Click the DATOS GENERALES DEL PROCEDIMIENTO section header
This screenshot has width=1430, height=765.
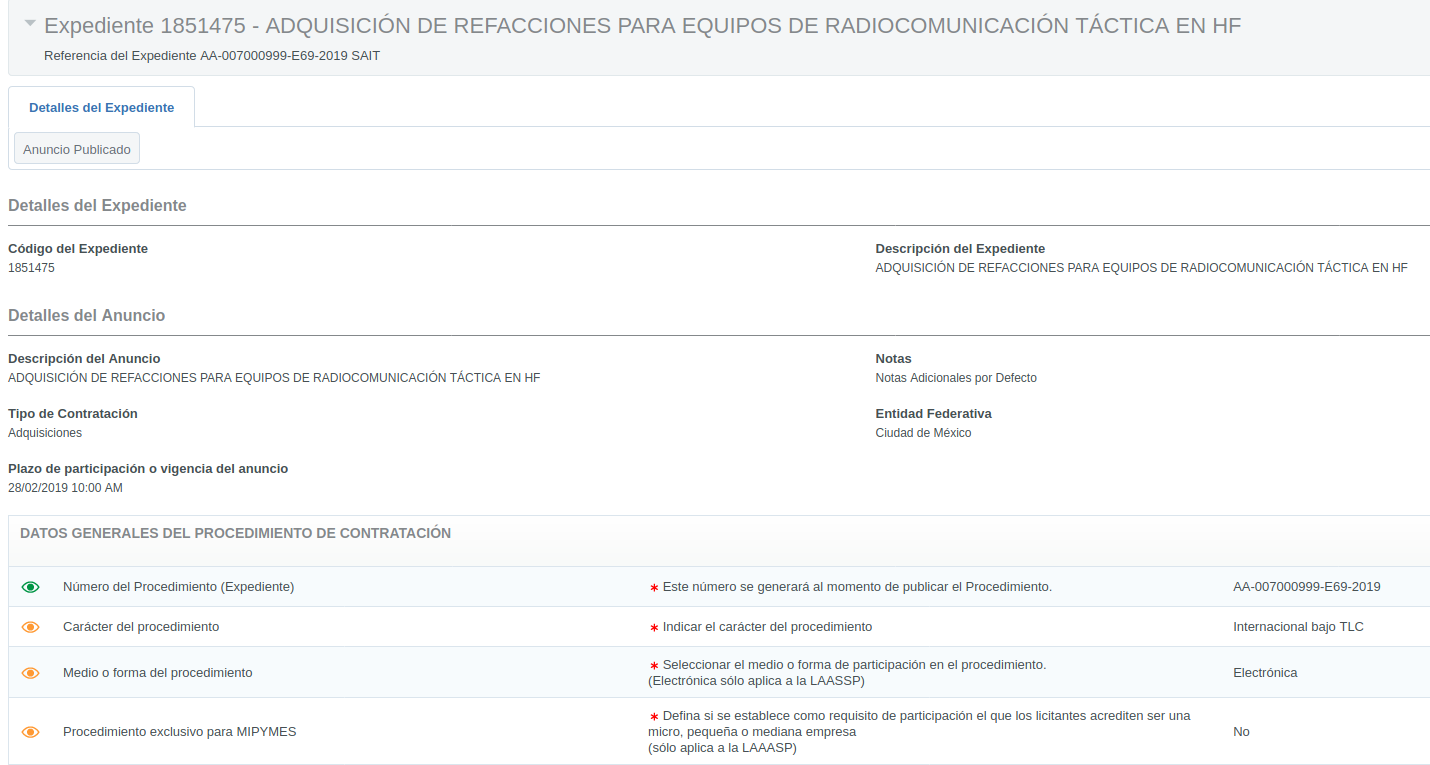coord(235,534)
